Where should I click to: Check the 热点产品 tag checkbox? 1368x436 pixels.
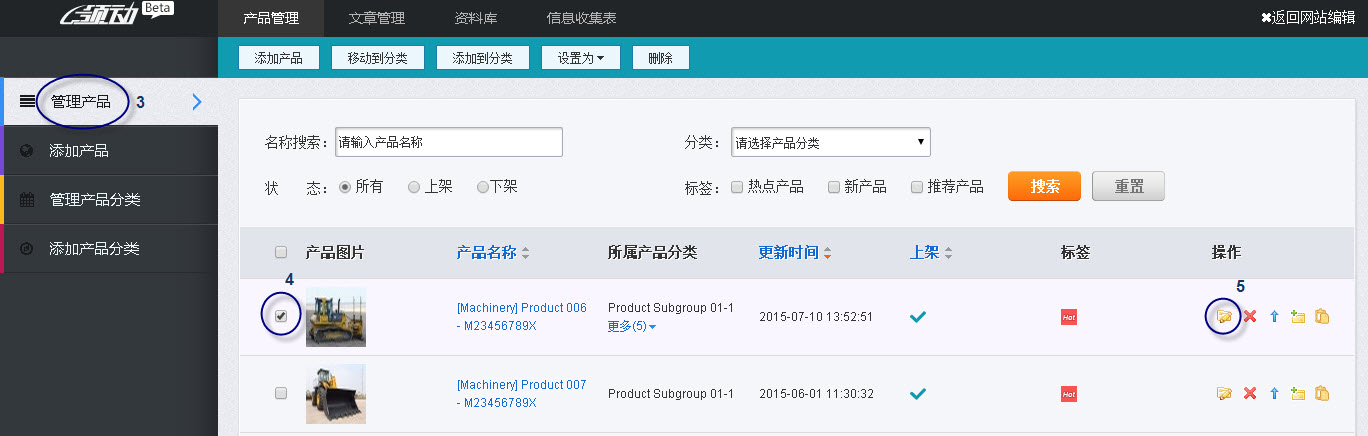click(737, 187)
